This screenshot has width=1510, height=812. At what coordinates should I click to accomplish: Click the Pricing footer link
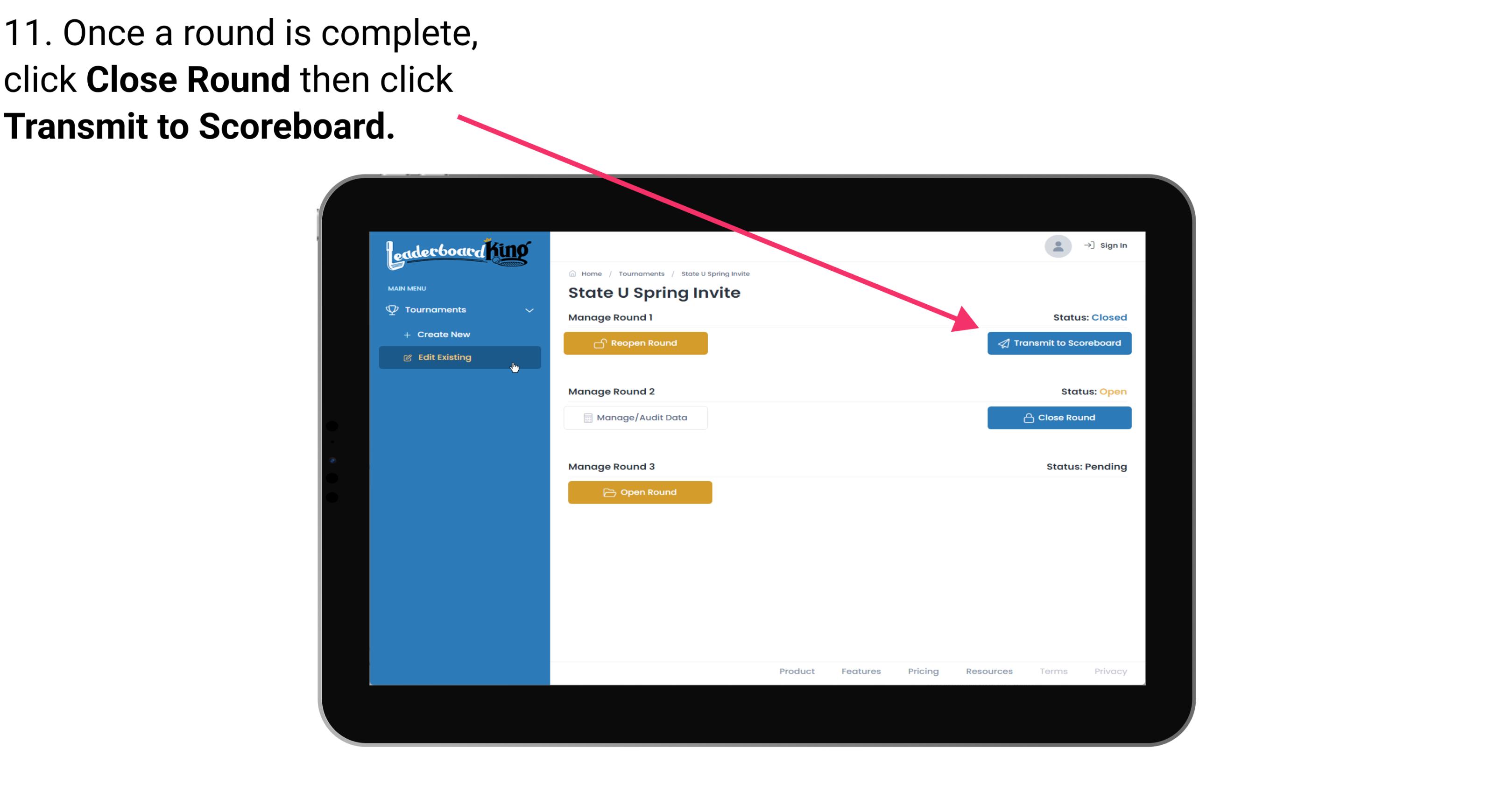point(923,671)
